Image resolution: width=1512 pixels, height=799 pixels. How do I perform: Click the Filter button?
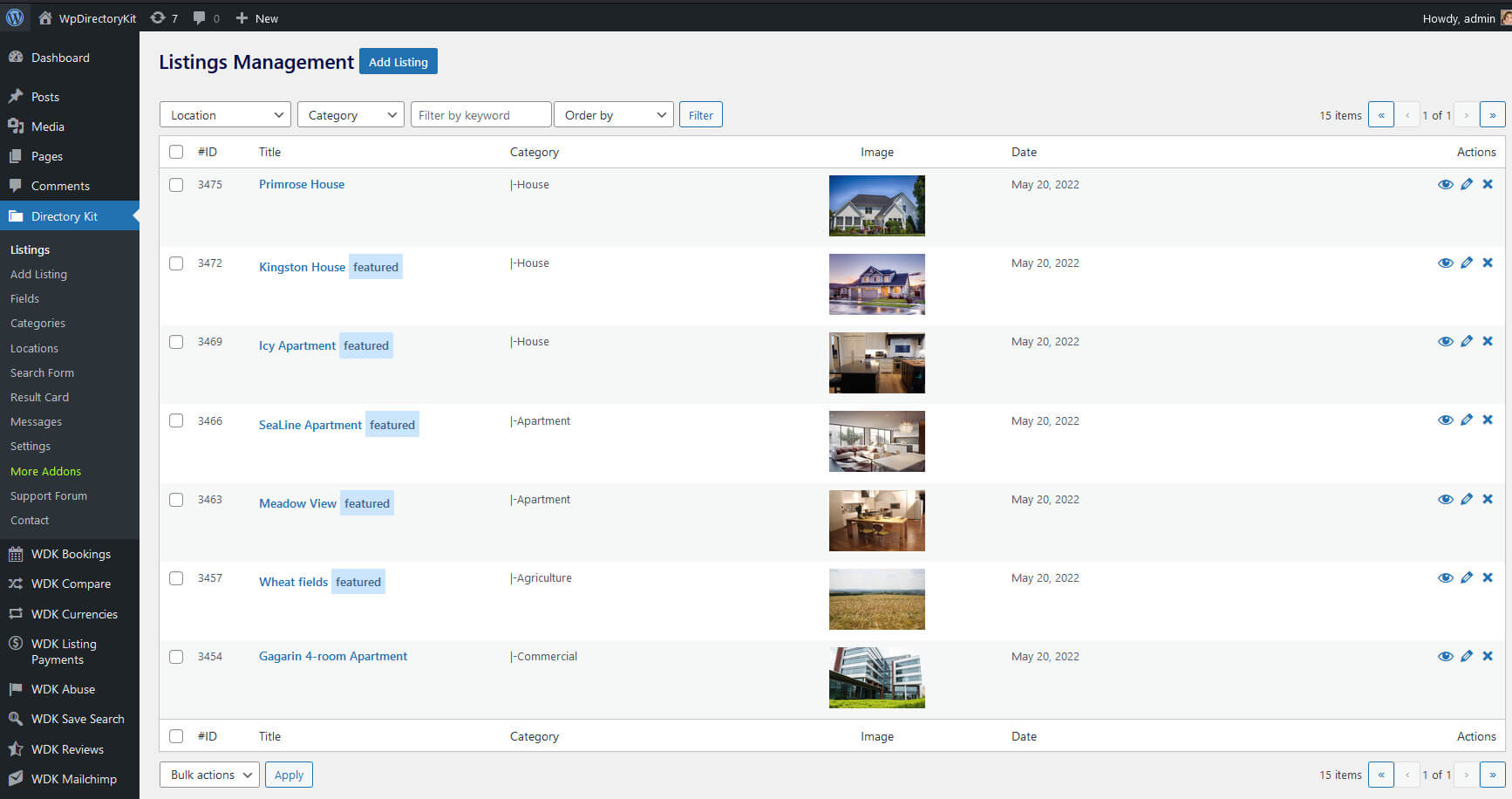(x=701, y=114)
